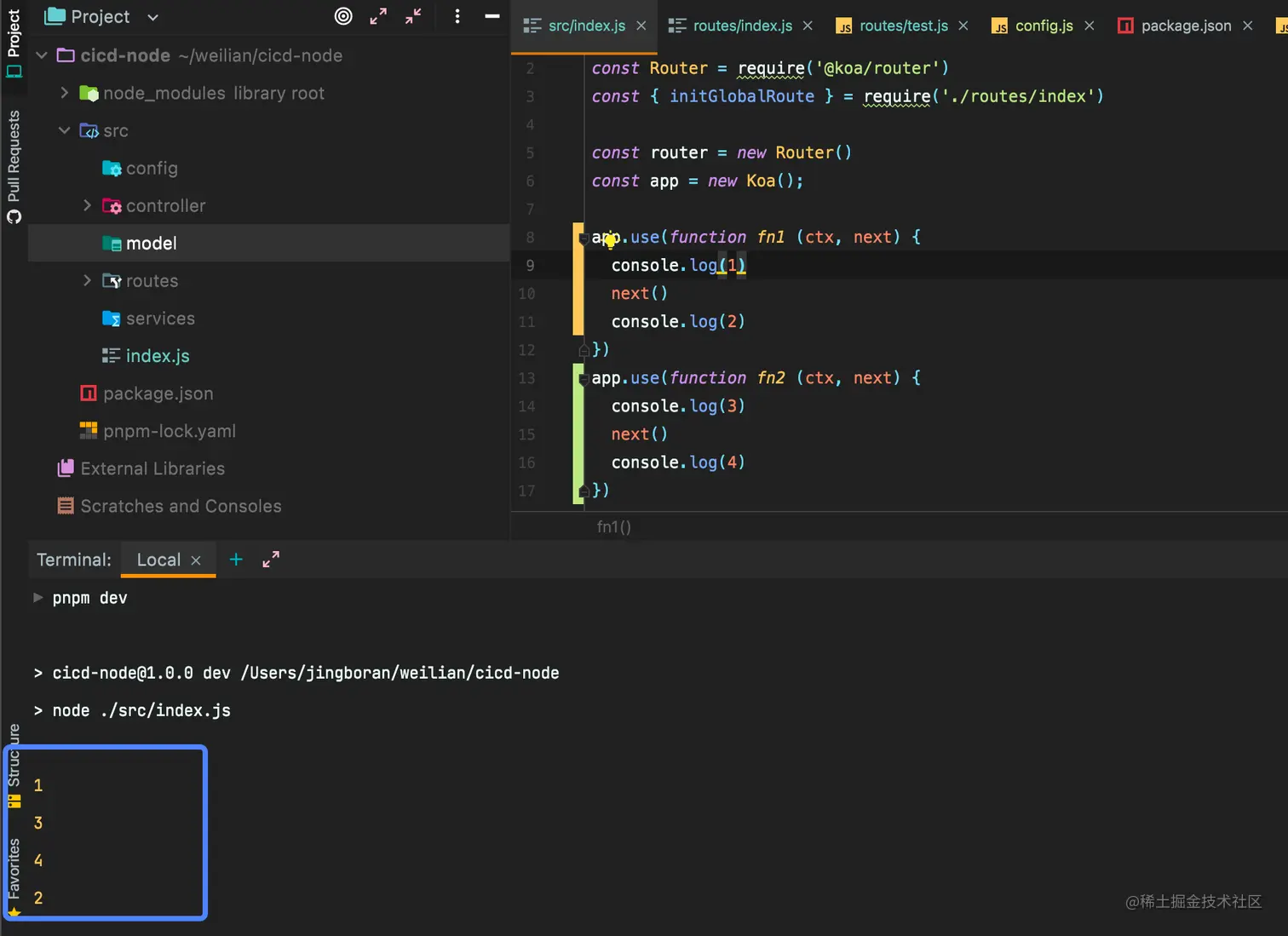This screenshot has height=936, width=1288.
Task: Close the src/index.js tab
Action: (x=641, y=26)
